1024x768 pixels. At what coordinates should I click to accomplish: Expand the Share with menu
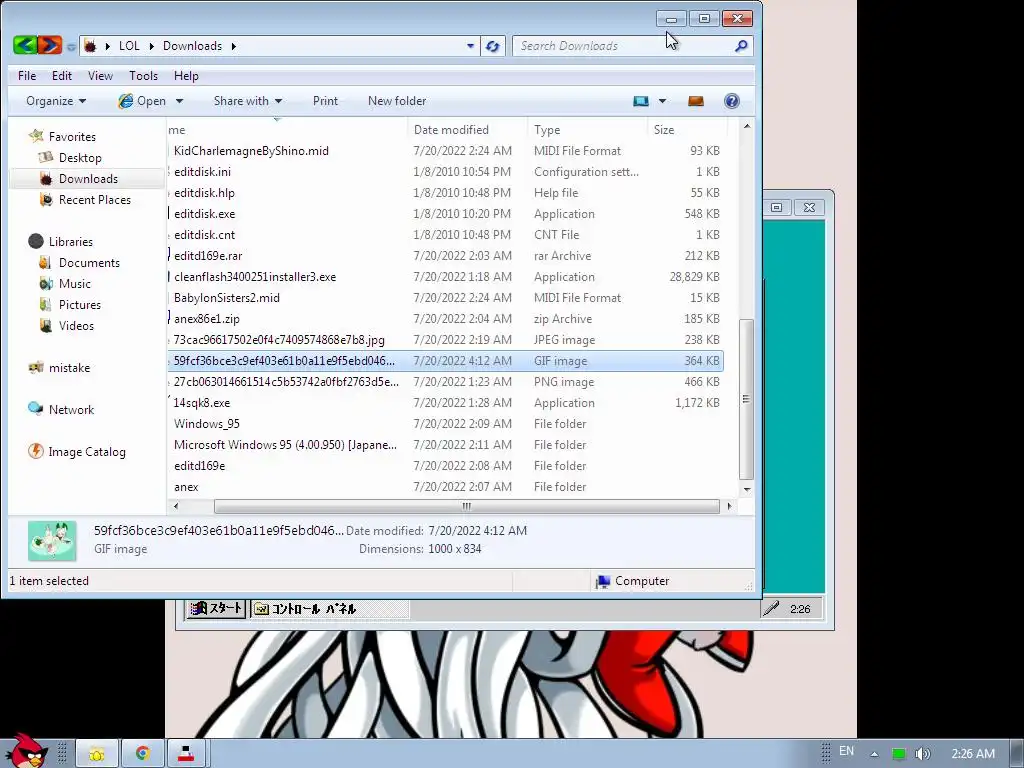(248, 101)
